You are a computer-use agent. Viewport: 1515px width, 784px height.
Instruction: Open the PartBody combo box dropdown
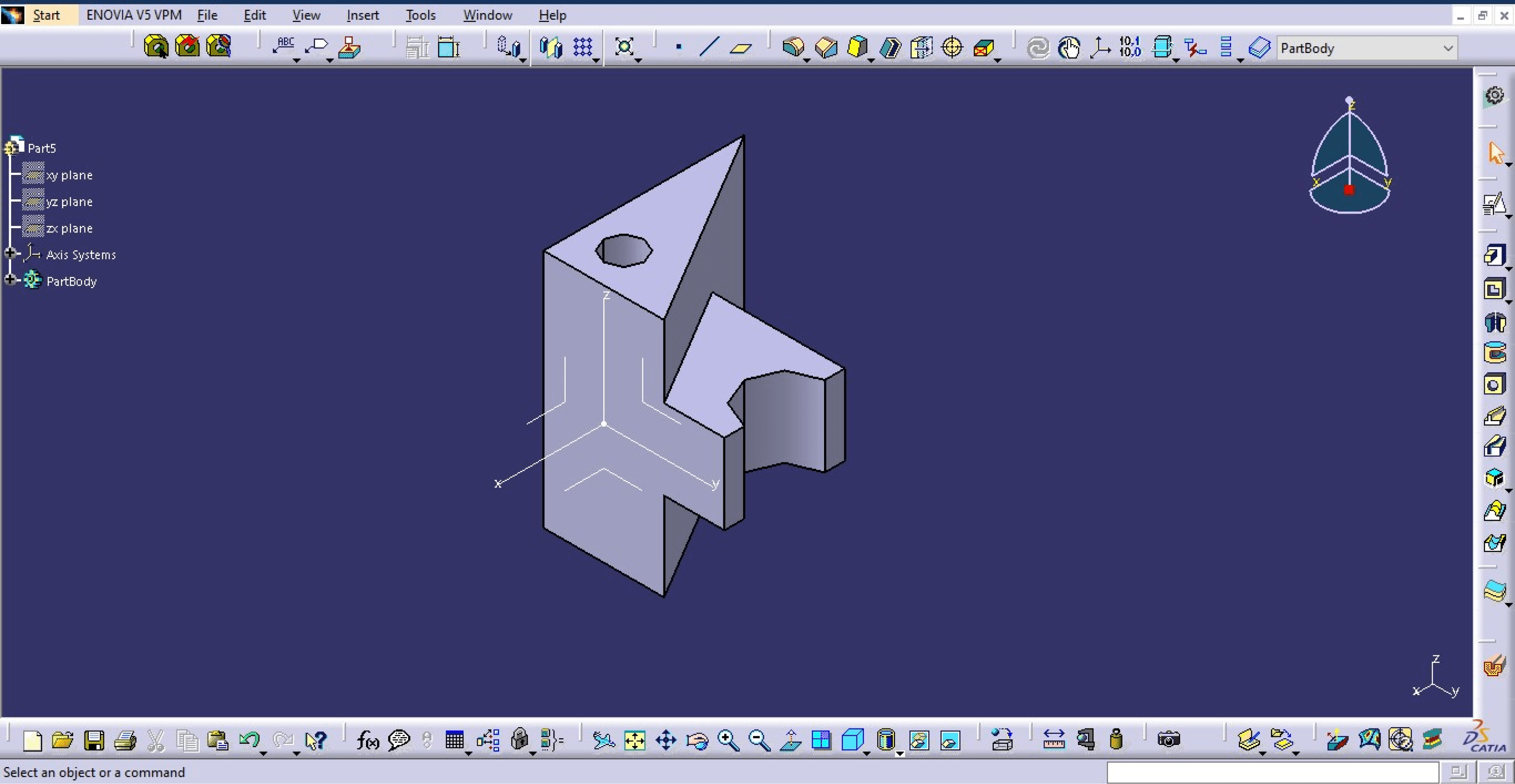[1448, 48]
